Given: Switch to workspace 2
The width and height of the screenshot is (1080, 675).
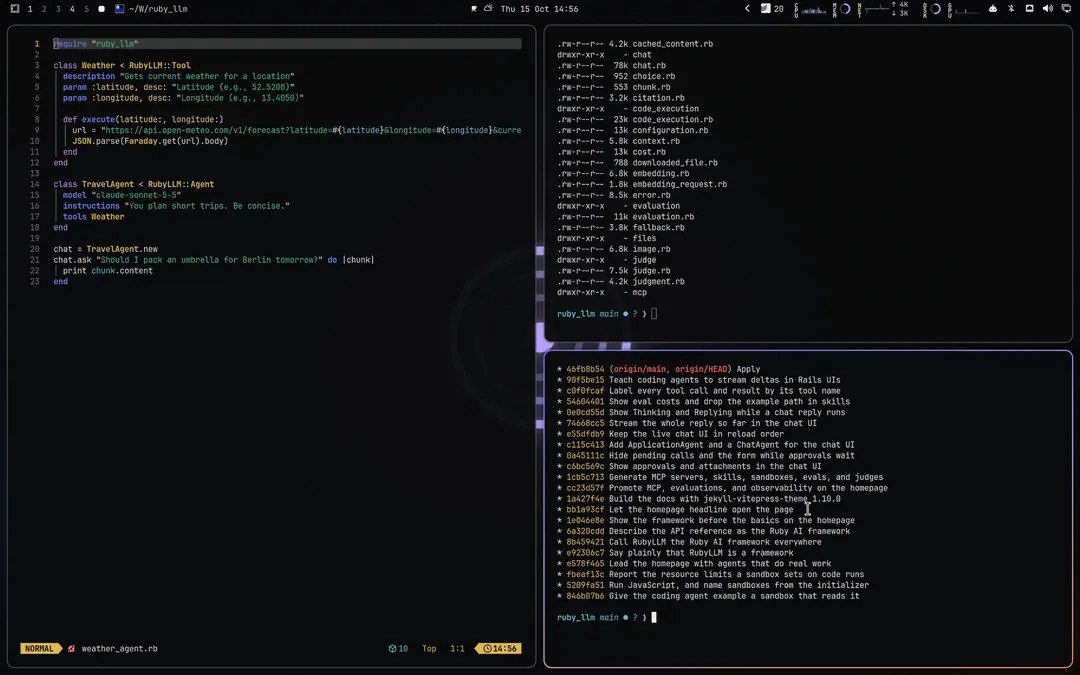Looking at the screenshot, I should point(44,9).
